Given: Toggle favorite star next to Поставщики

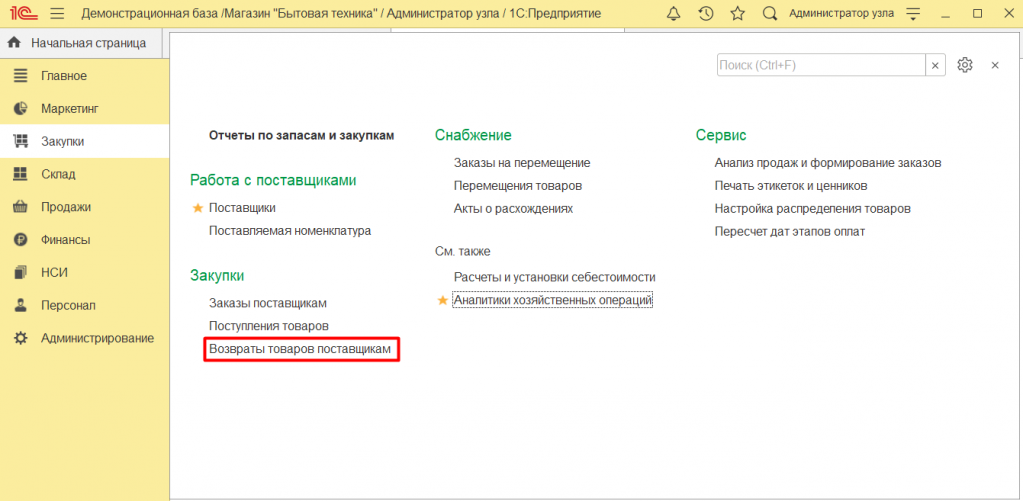Looking at the screenshot, I should [x=197, y=208].
